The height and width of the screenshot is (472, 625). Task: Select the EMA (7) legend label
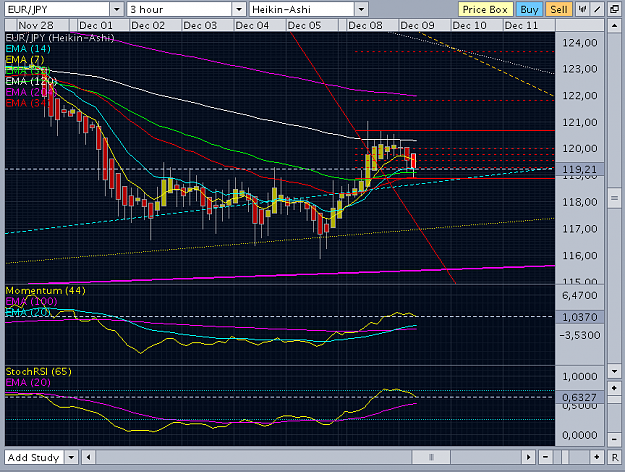click(x=25, y=60)
